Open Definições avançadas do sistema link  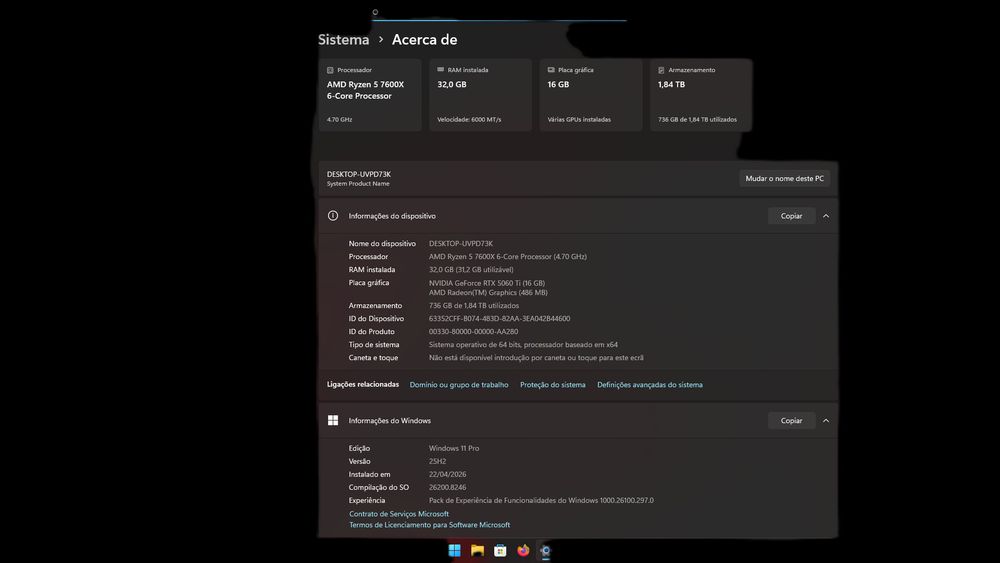click(650, 384)
